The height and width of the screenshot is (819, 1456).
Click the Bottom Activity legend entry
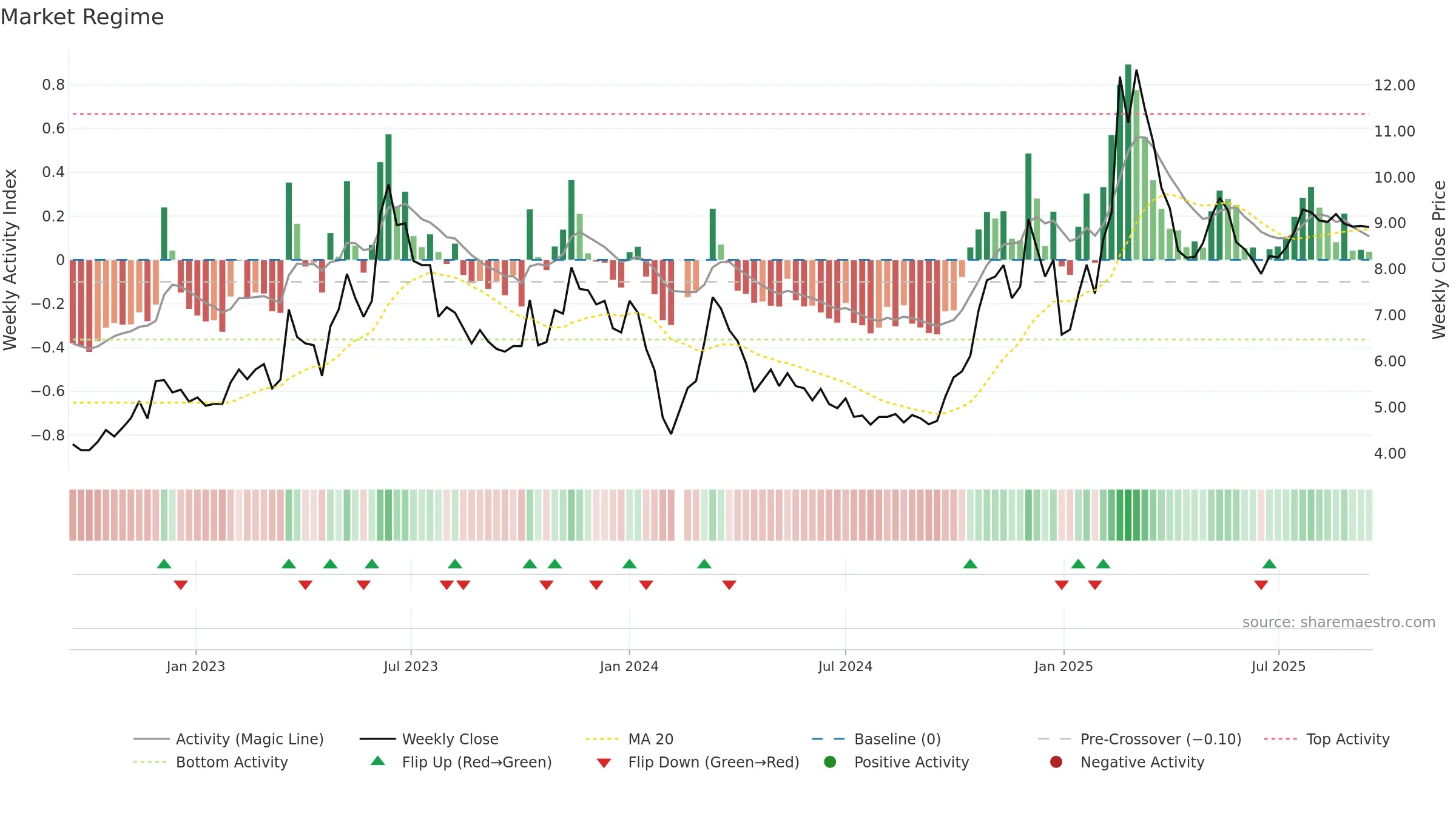(x=211, y=762)
